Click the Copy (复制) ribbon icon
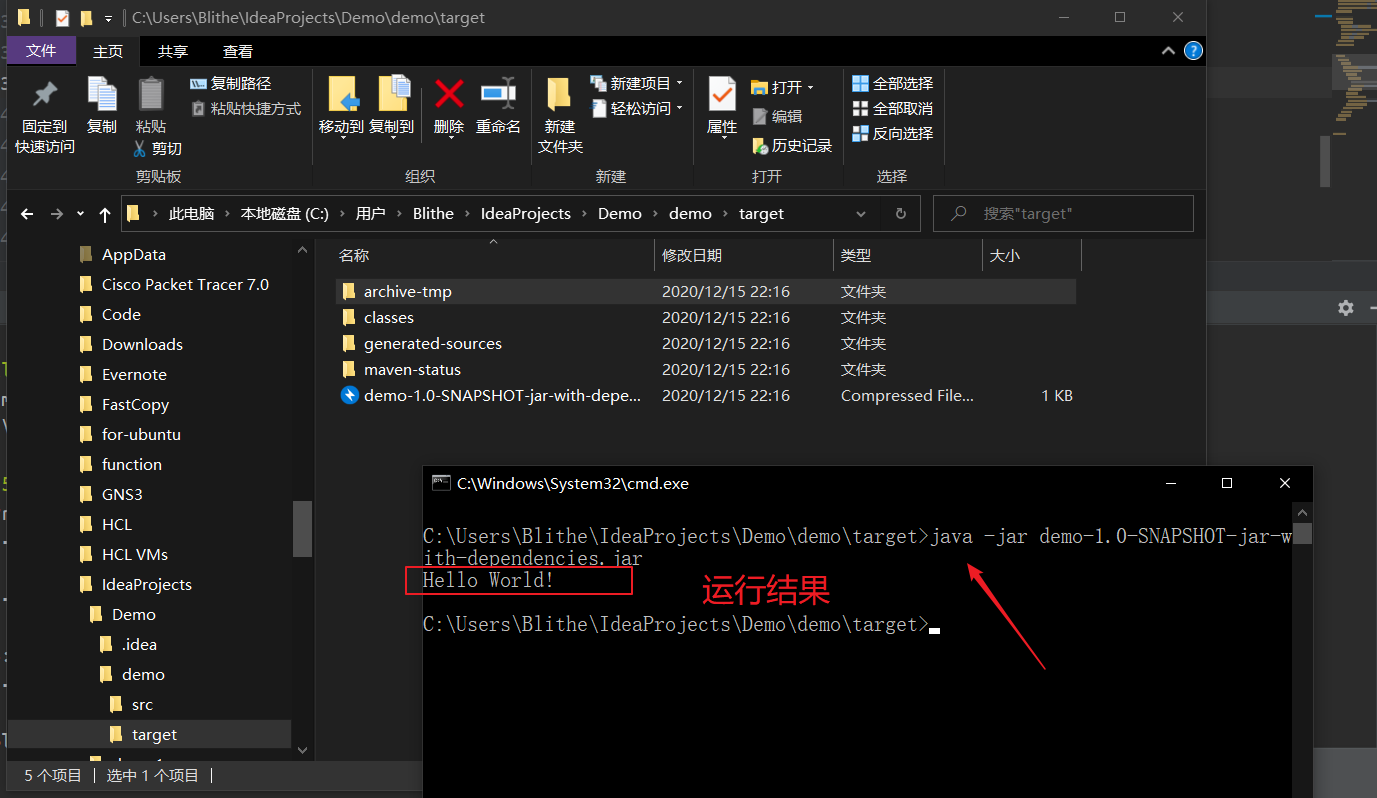This screenshot has height=798, width=1377. (102, 94)
